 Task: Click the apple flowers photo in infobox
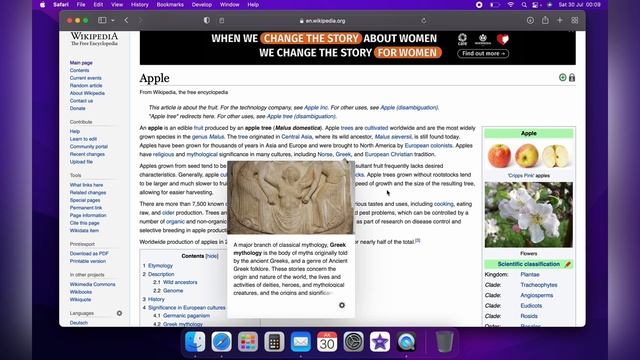point(529,215)
